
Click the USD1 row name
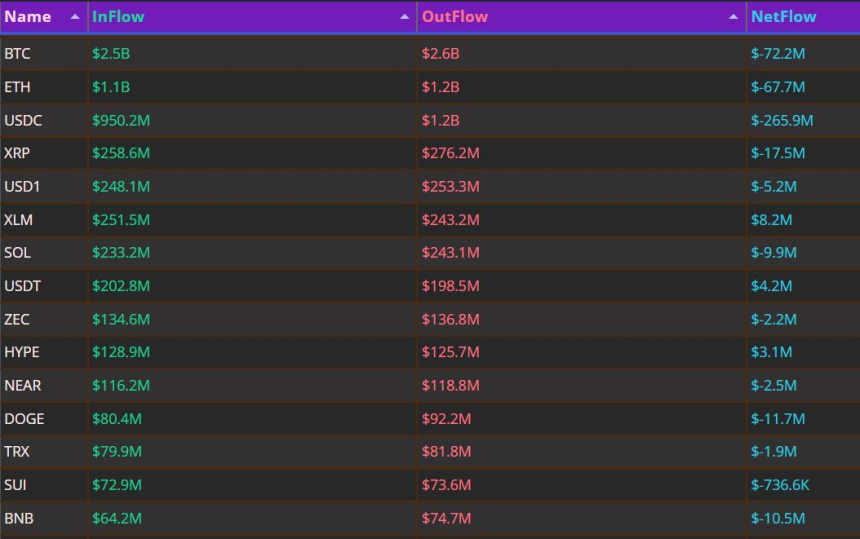pos(22,186)
